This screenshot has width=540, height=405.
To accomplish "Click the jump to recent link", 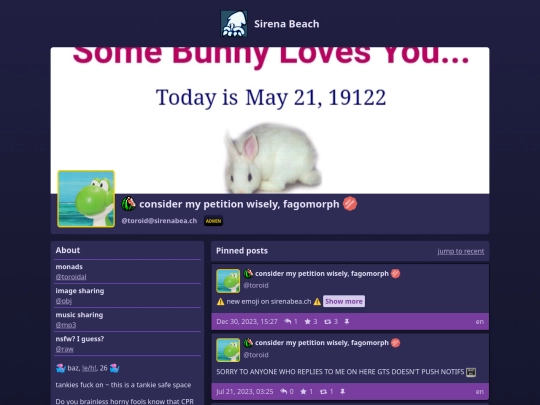I will click(461, 251).
